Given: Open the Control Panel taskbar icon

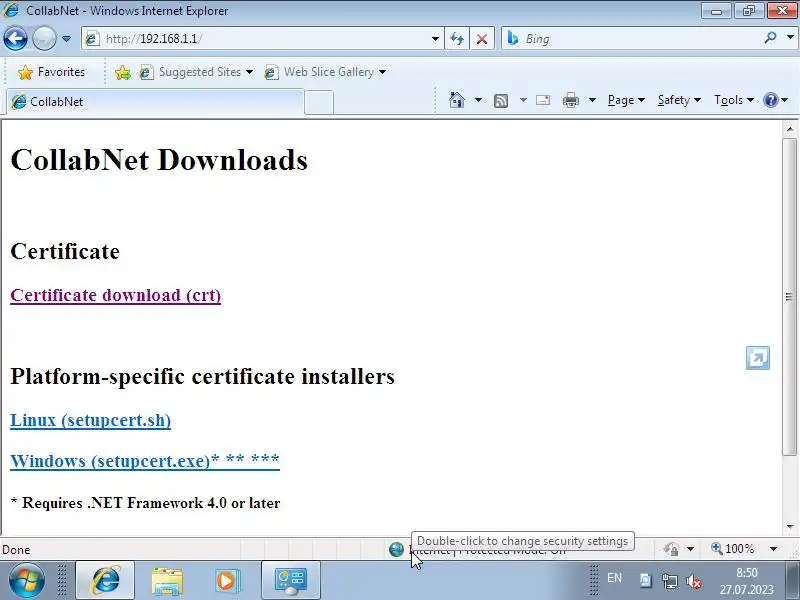Looking at the screenshot, I should (x=291, y=581).
